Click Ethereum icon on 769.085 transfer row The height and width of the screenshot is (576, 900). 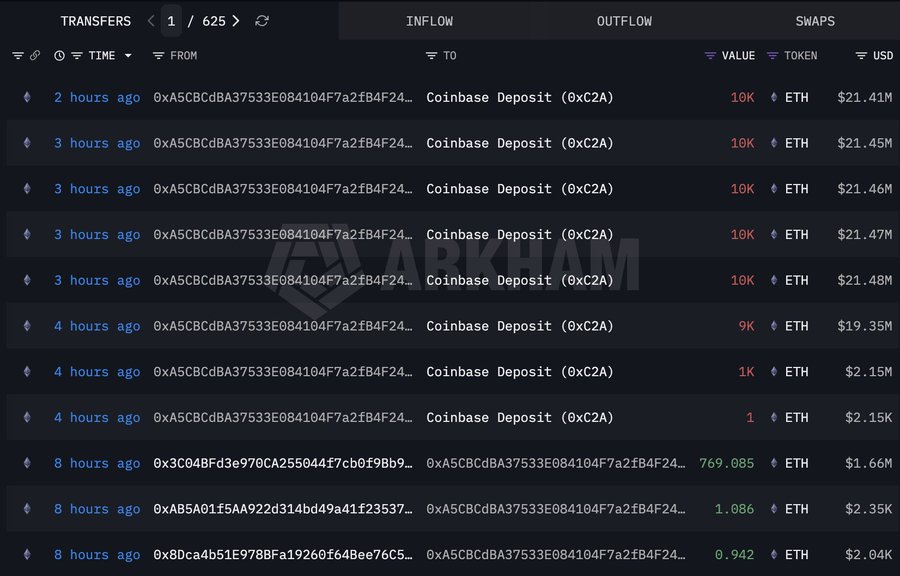(x=27, y=463)
